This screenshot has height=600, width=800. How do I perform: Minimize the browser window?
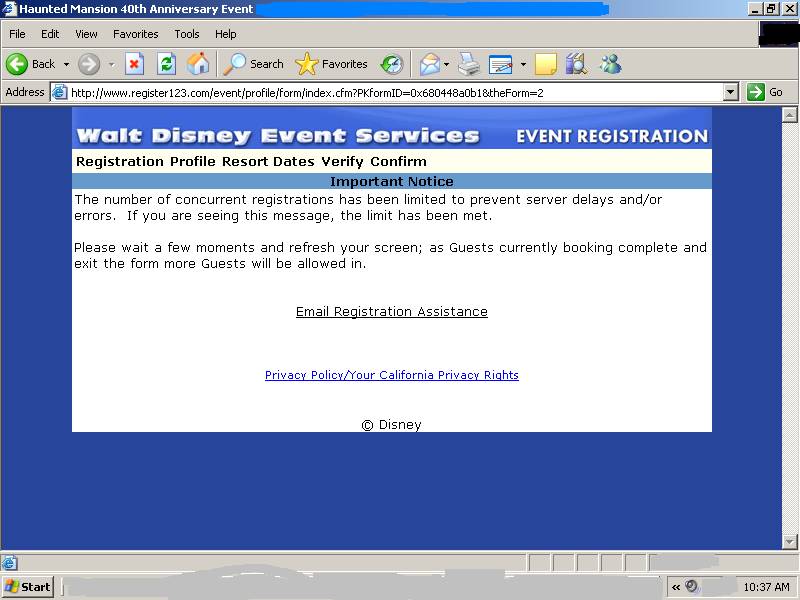pyautogui.click(x=756, y=9)
